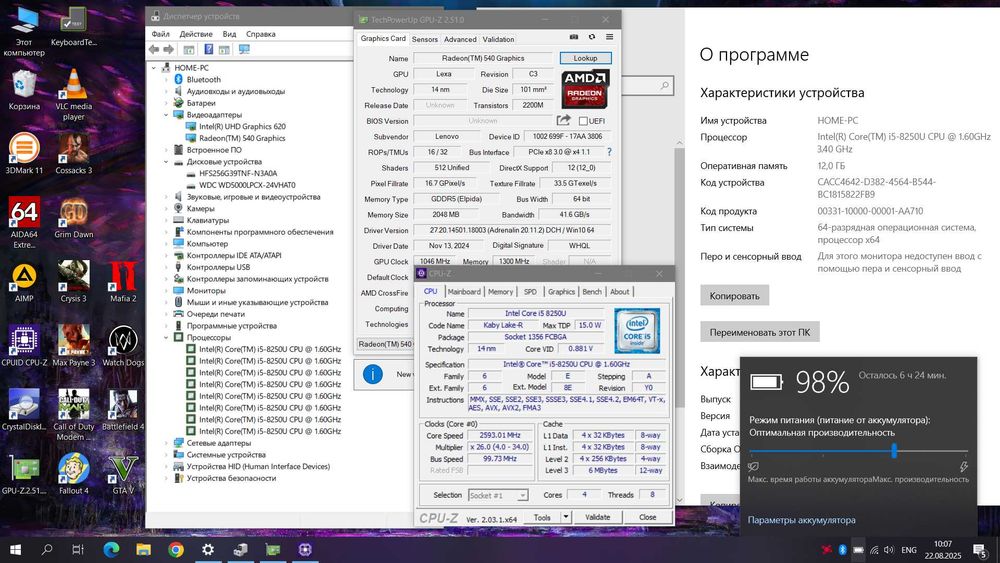Open the CrystalDiskInfo desktop shortcut
Screen dimensions: 1000x563
(x=24, y=410)
